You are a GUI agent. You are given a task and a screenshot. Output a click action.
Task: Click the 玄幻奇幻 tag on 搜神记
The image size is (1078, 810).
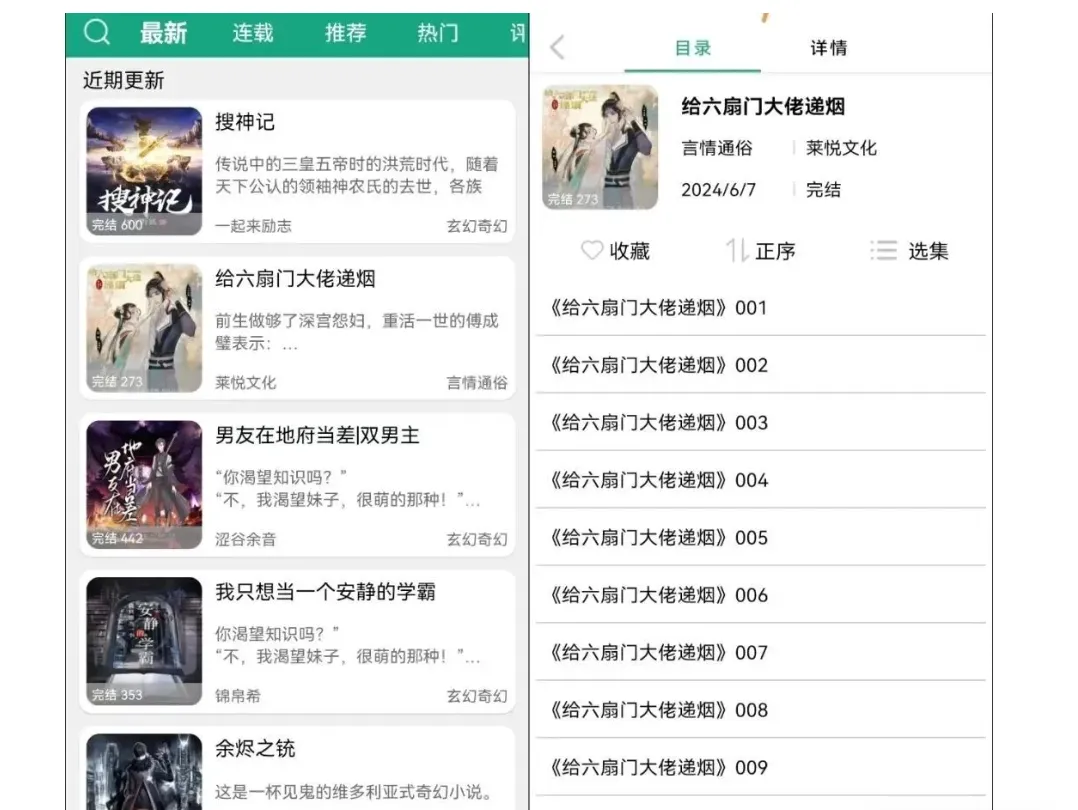click(477, 226)
